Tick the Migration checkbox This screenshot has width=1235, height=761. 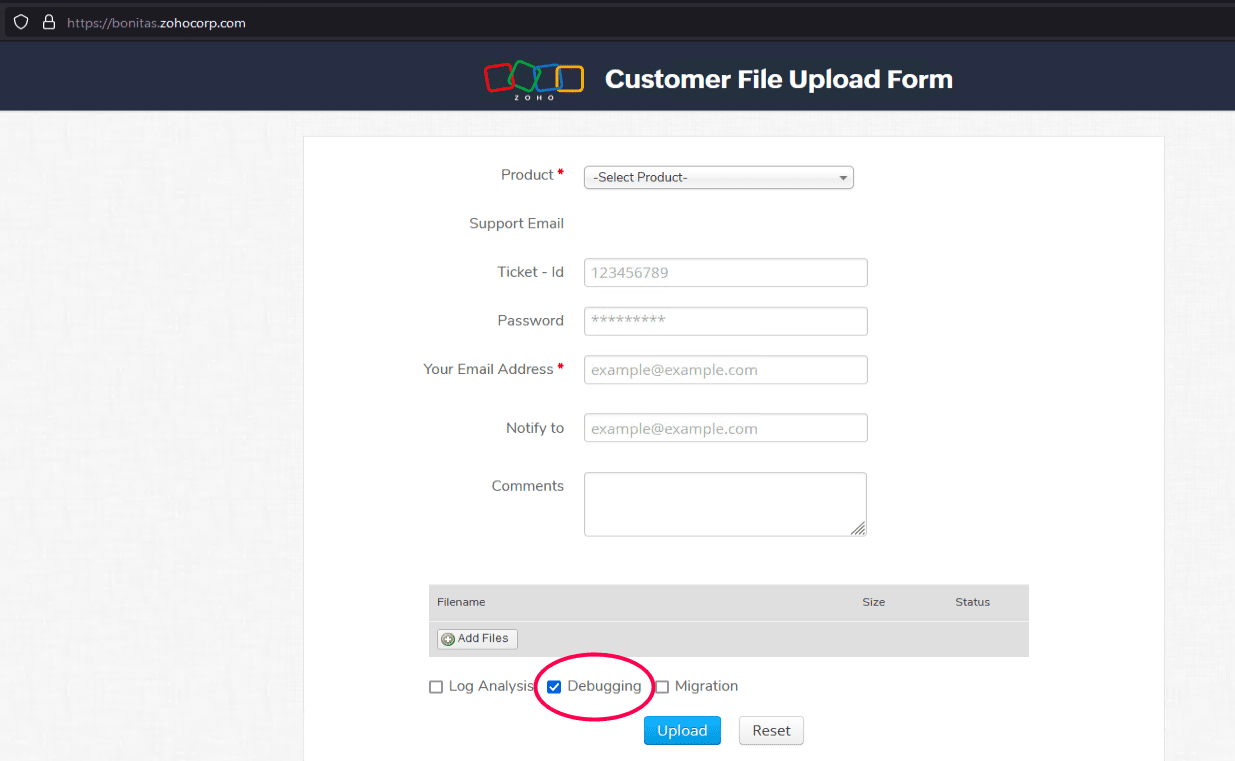(662, 687)
